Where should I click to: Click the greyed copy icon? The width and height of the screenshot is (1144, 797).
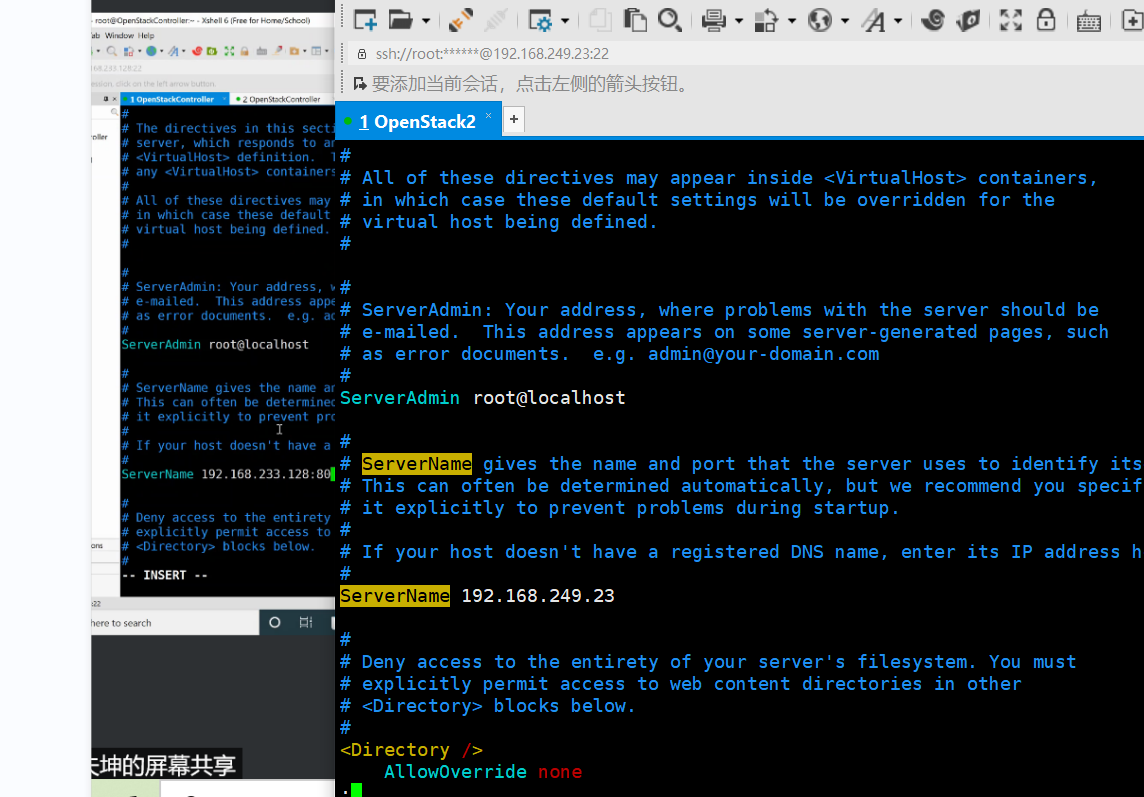(600, 20)
